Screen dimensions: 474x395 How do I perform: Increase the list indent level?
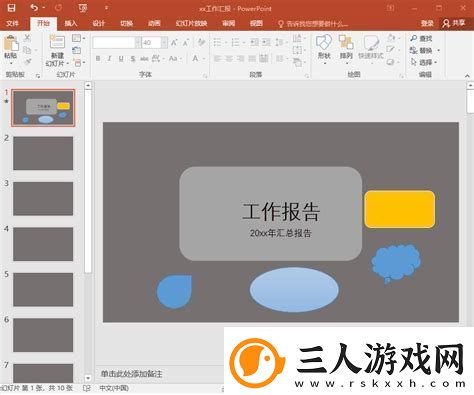266,42
